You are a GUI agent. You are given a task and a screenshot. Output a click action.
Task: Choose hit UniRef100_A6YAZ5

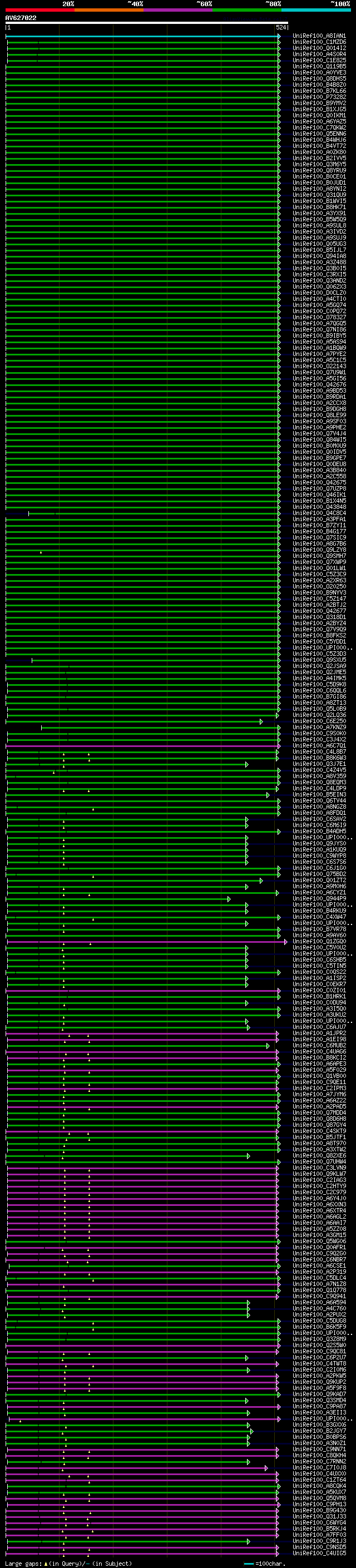click(x=319, y=121)
